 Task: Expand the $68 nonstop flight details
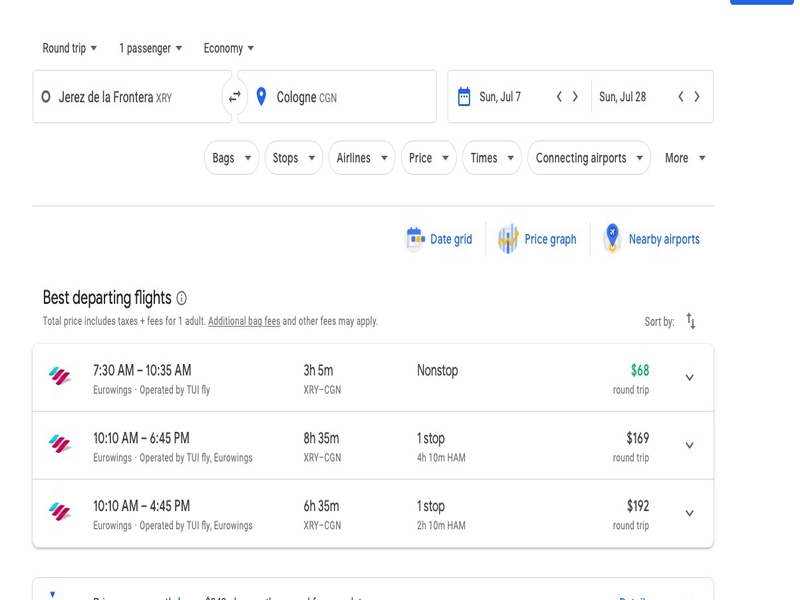pos(689,378)
